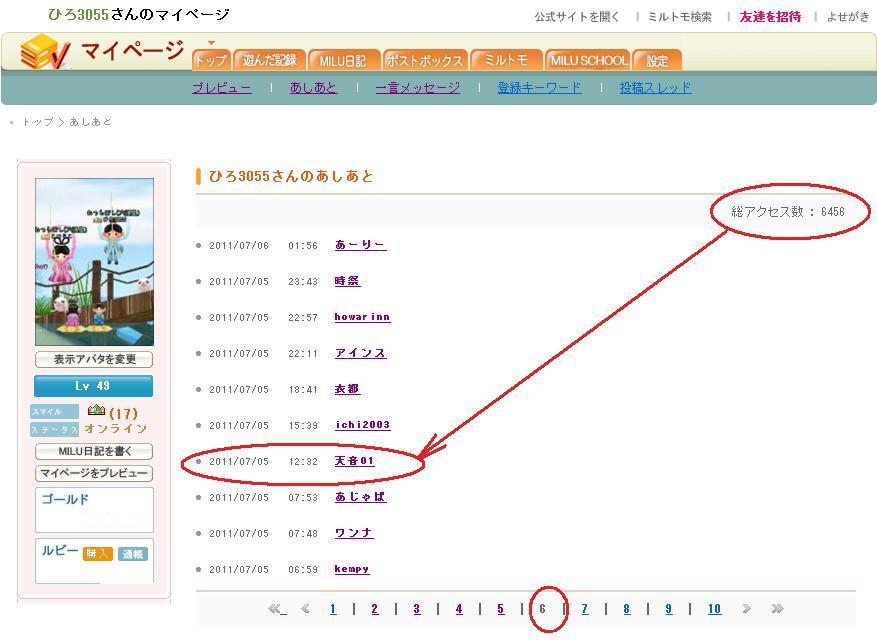
Task: Go to page 7 of footprints
Action: [585, 609]
